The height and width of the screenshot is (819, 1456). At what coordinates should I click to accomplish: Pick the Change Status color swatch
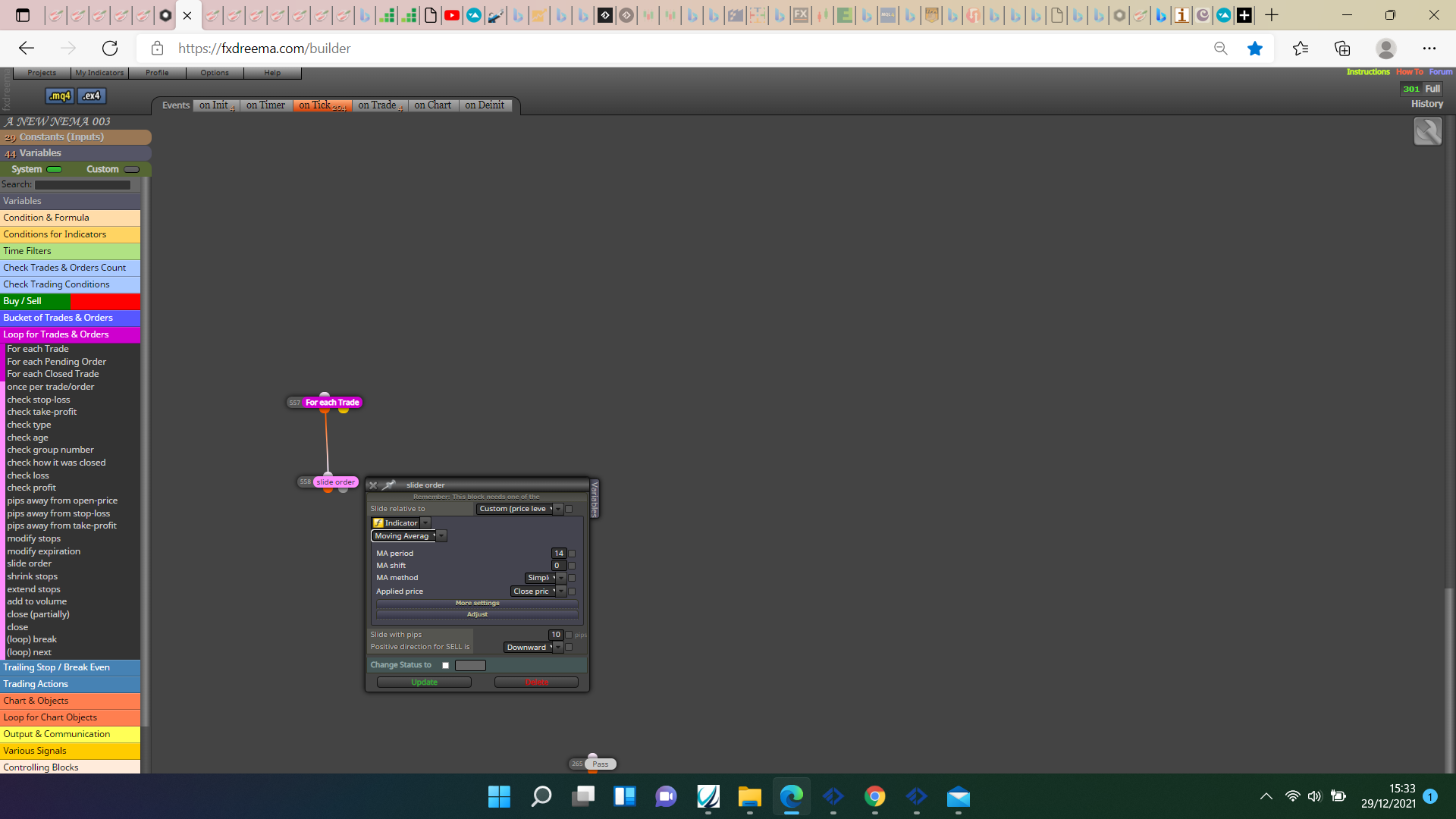coord(470,666)
